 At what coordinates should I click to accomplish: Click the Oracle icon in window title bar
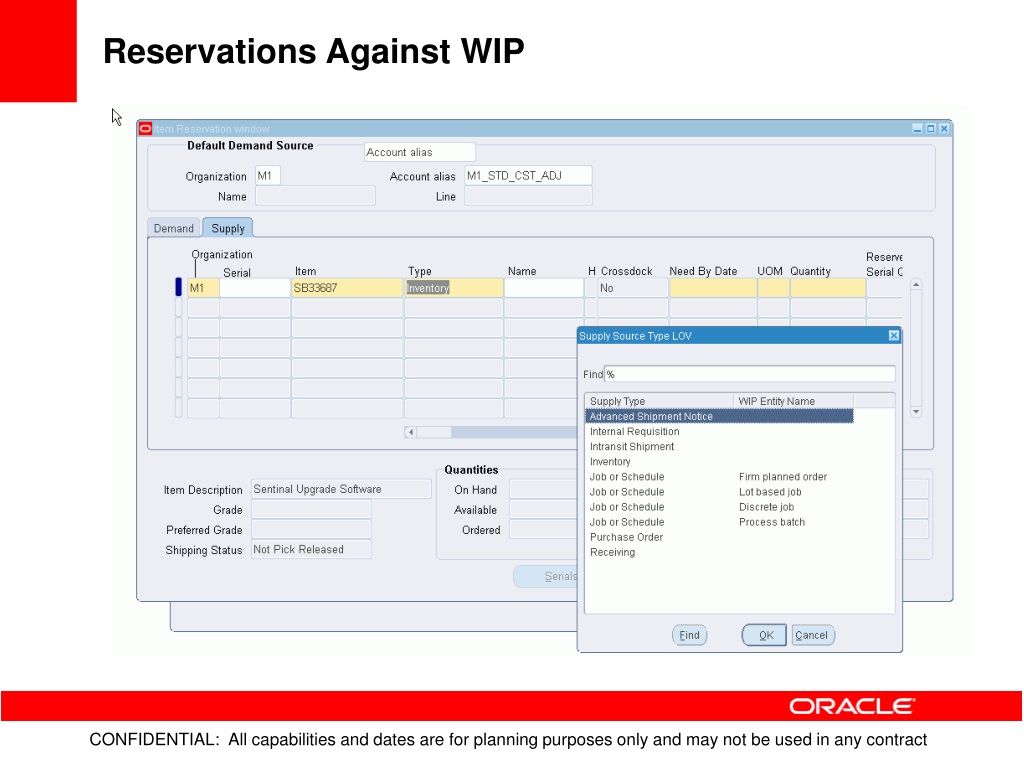point(146,129)
